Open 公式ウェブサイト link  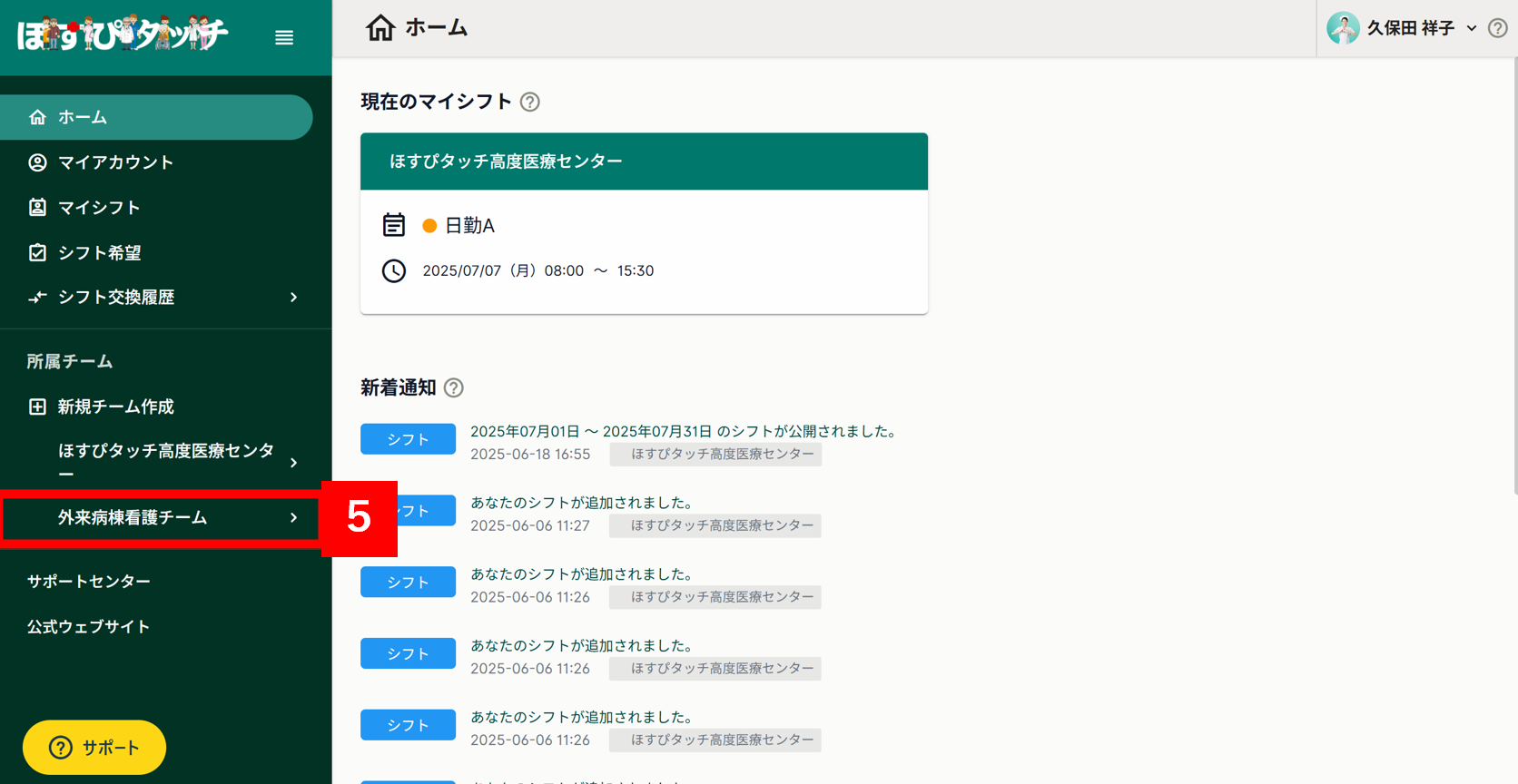coord(88,626)
